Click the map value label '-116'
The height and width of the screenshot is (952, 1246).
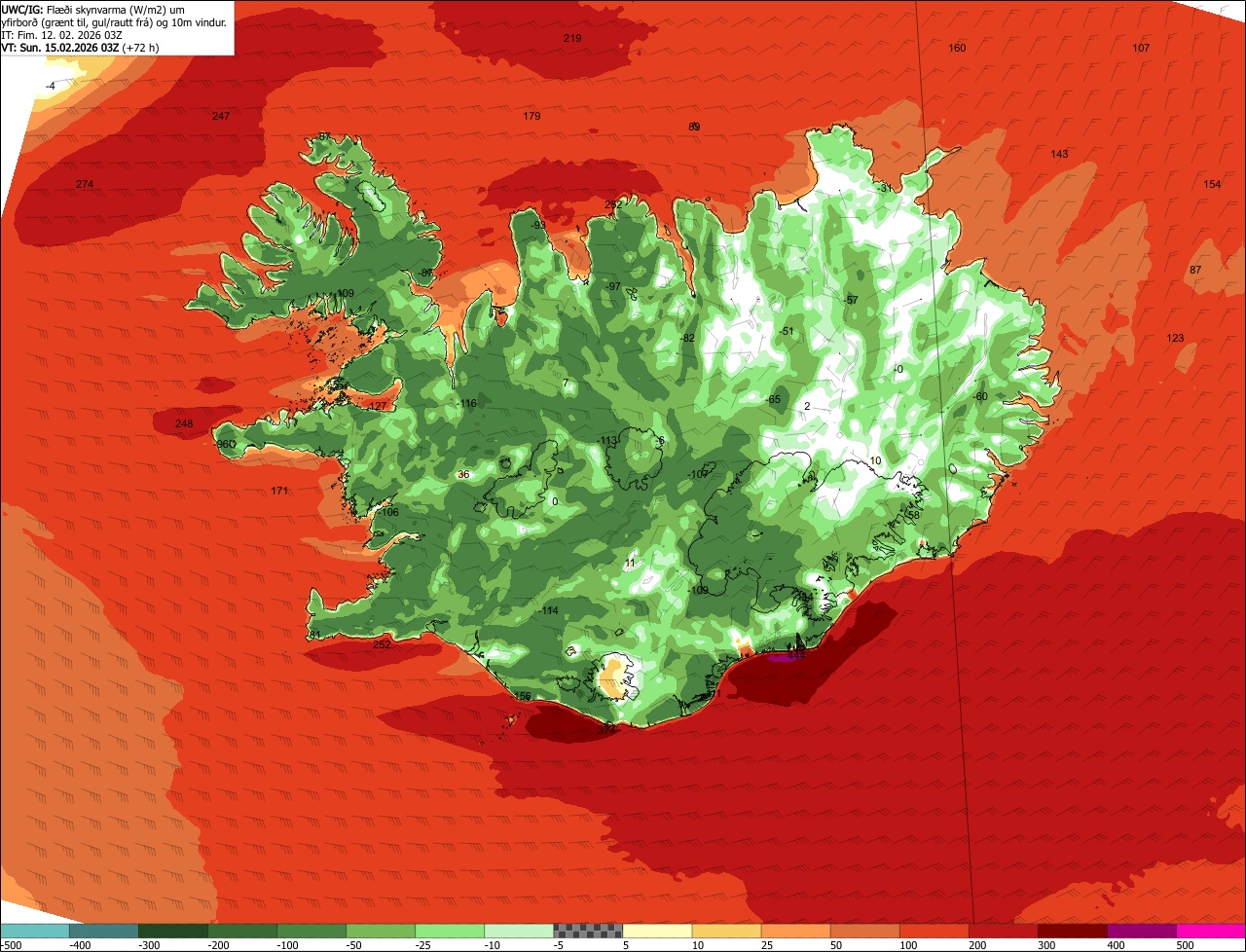pos(467,403)
